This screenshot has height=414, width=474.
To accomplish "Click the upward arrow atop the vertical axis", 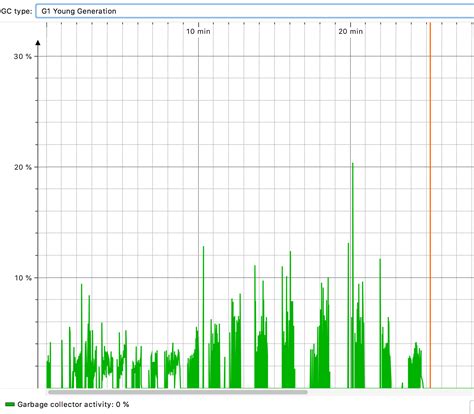I will tap(38, 43).
